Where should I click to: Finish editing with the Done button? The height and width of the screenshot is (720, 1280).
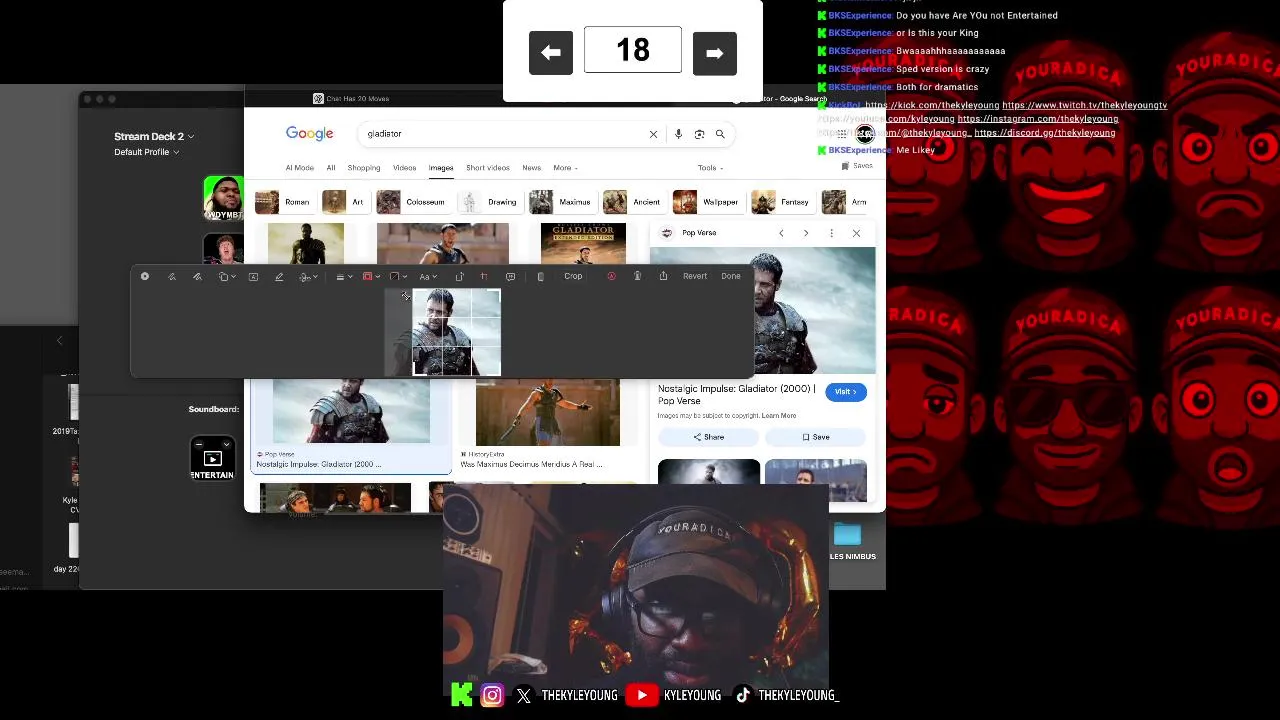(x=731, y=276)
